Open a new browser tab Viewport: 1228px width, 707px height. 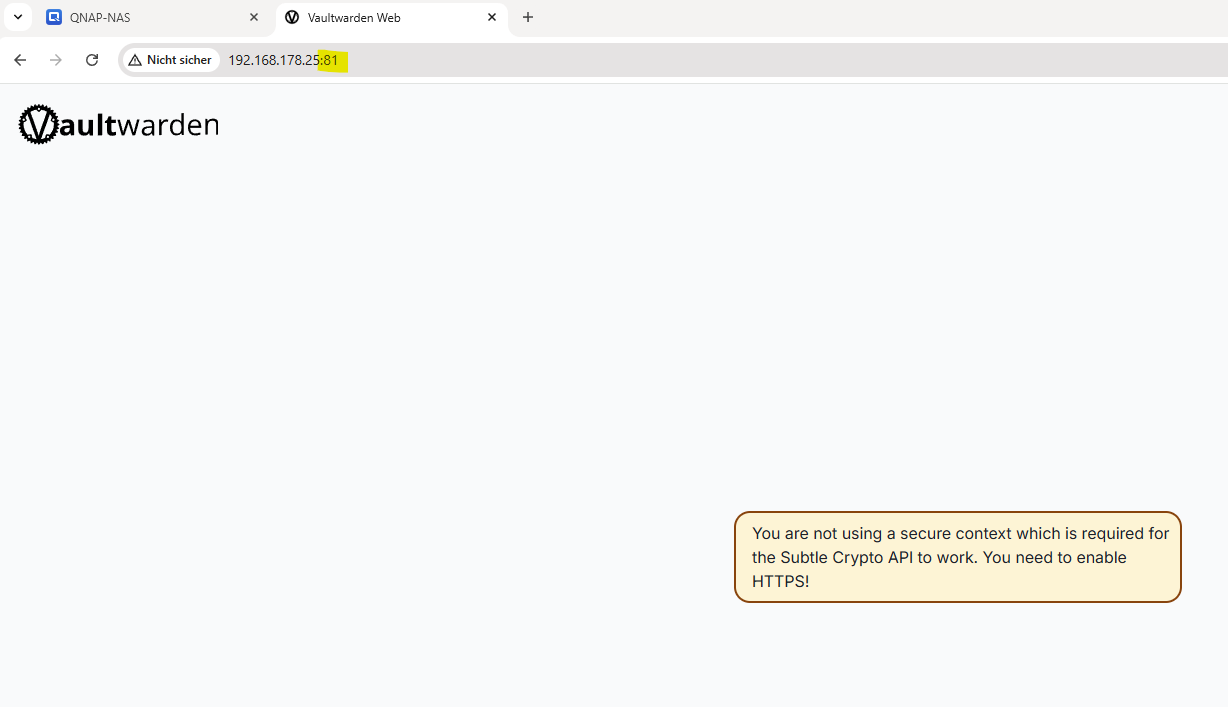[528, 17]
